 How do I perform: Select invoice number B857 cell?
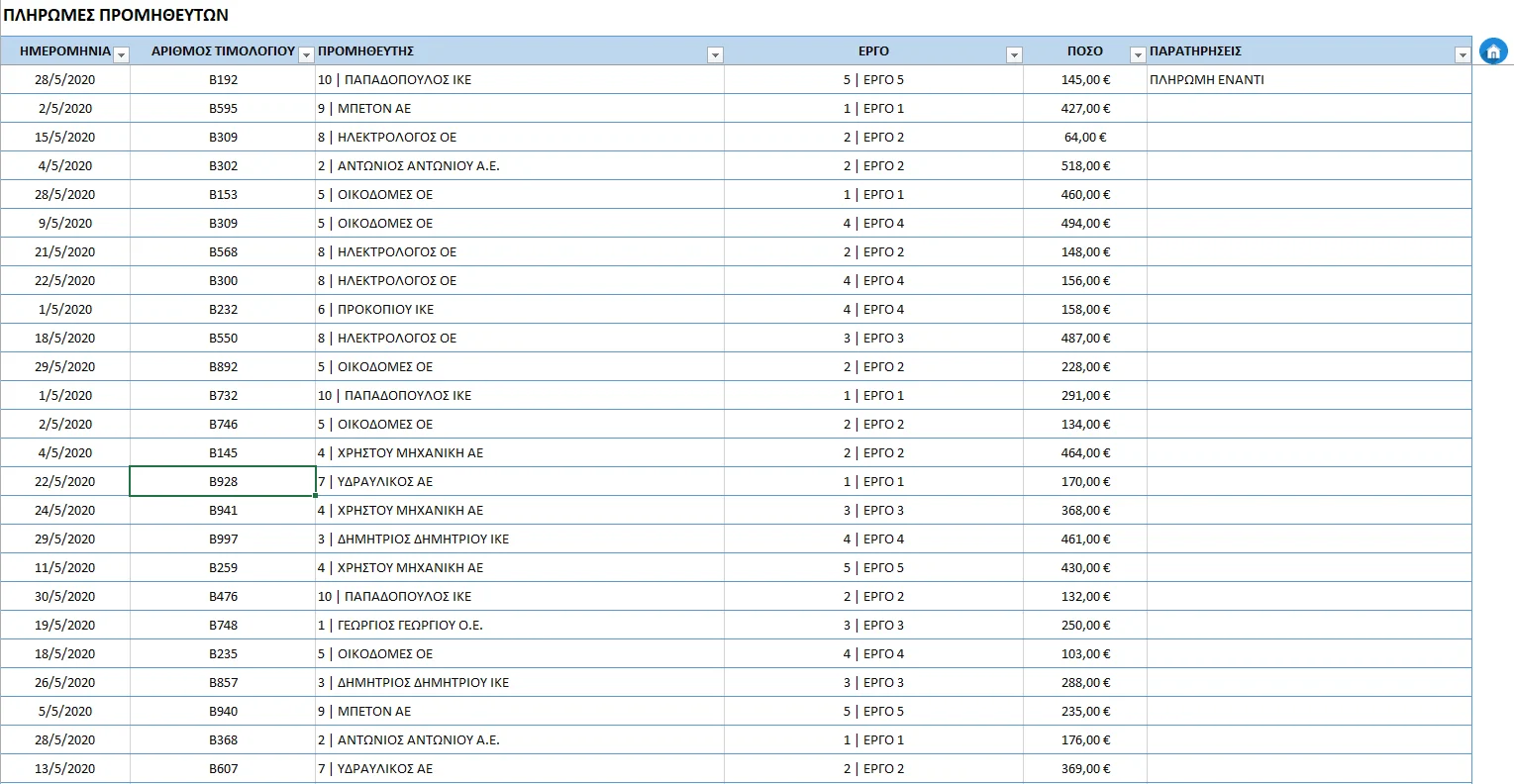(x=223, y=682)
